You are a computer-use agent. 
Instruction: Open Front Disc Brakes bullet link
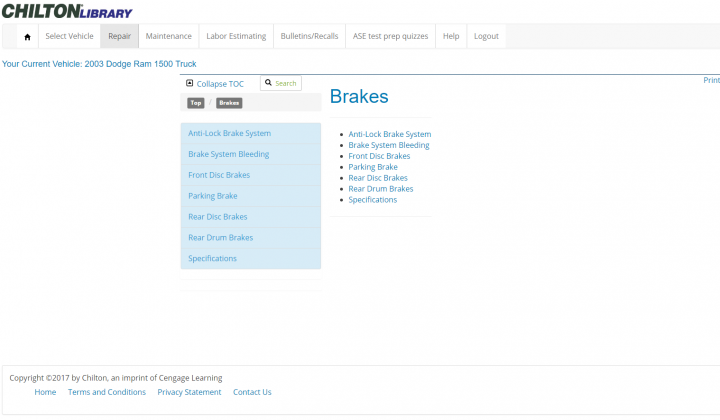[379, 156]
